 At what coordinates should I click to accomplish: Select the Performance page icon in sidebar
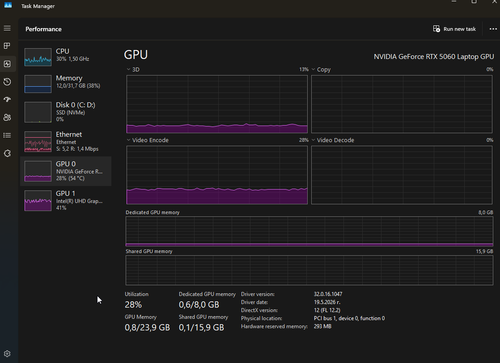click(x=7, y=64)
